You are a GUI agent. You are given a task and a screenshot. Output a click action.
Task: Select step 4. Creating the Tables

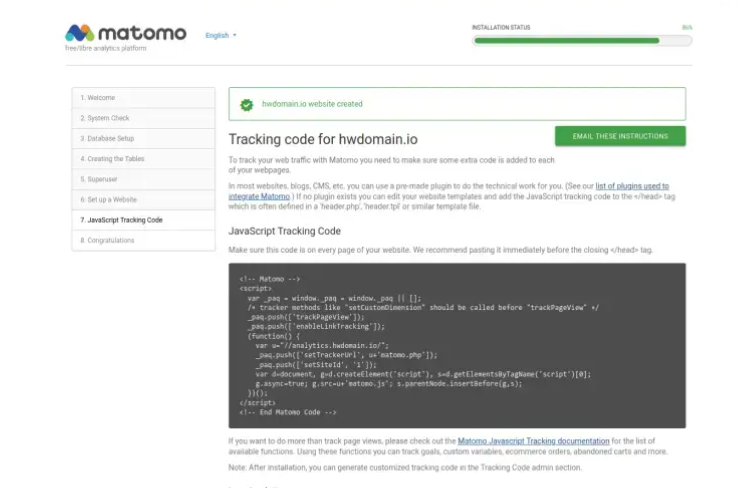tap(143, 159)
